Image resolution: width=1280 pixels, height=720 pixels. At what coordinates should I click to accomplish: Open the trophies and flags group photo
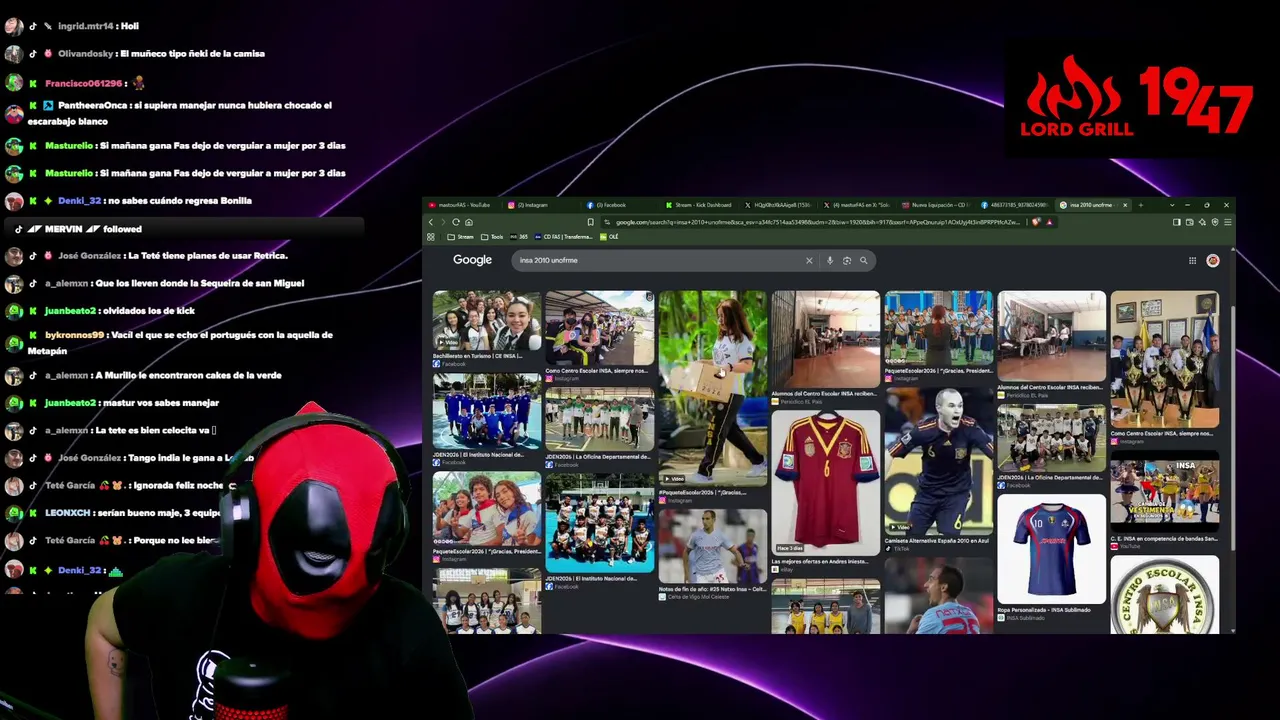tap(1165, 360)
